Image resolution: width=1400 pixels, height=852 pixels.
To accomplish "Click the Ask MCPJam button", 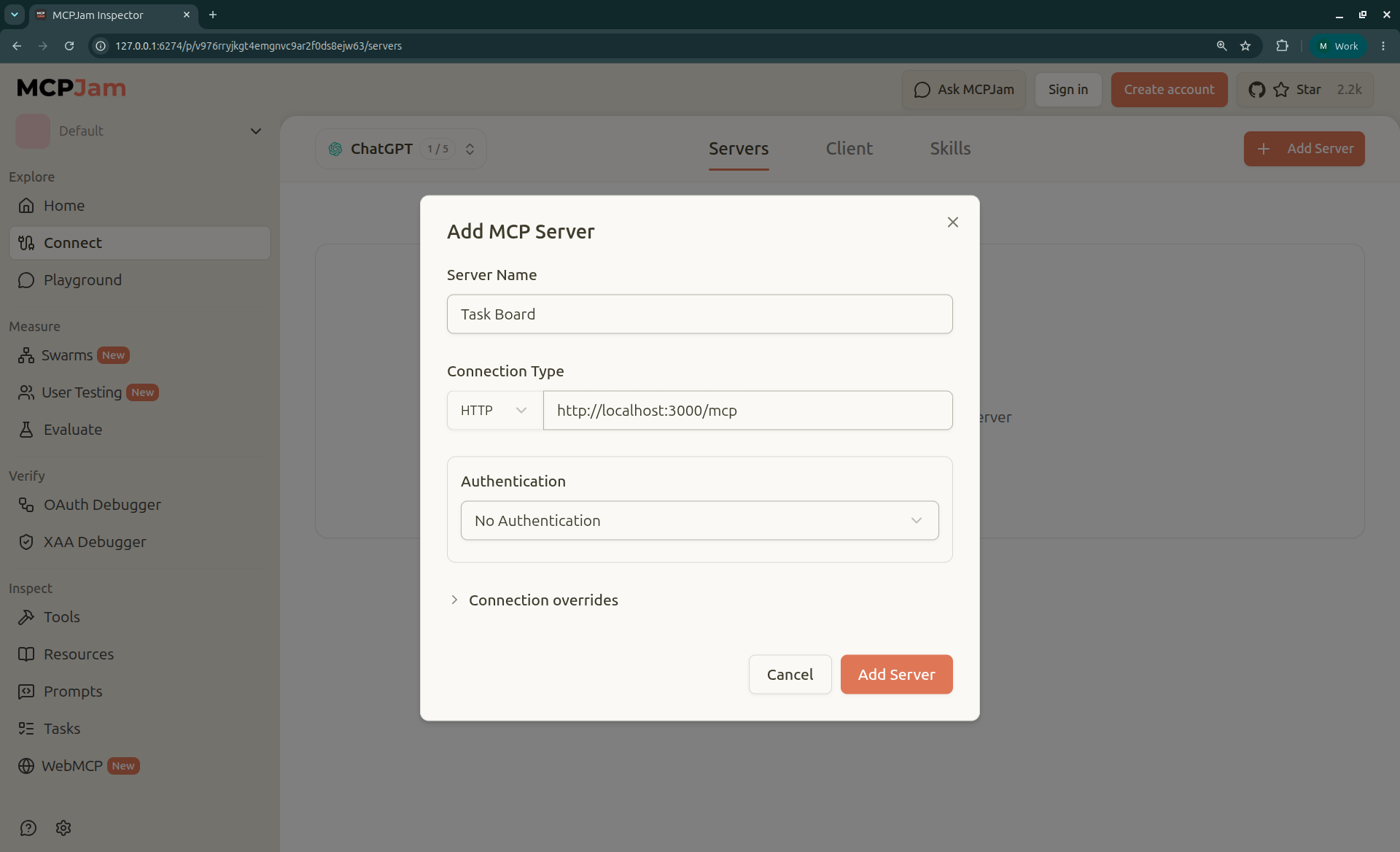I will tap(963, 90).
